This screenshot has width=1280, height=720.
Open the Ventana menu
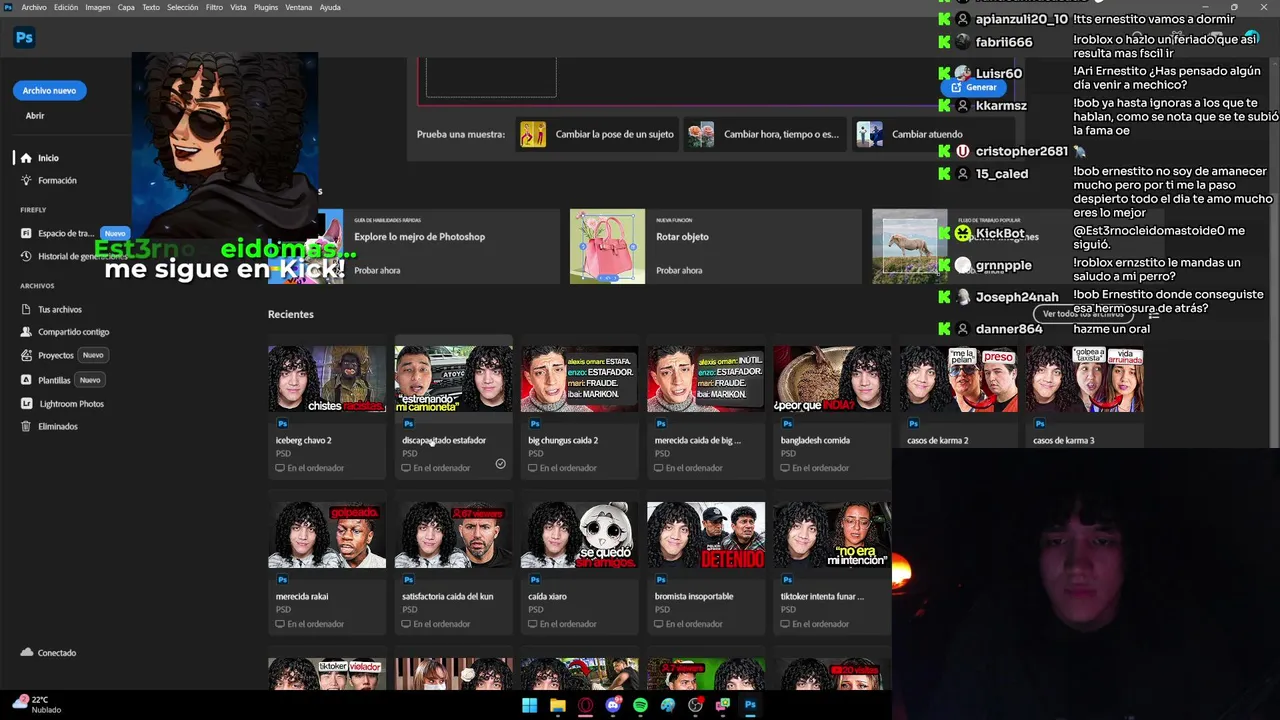tap(298, 7)
